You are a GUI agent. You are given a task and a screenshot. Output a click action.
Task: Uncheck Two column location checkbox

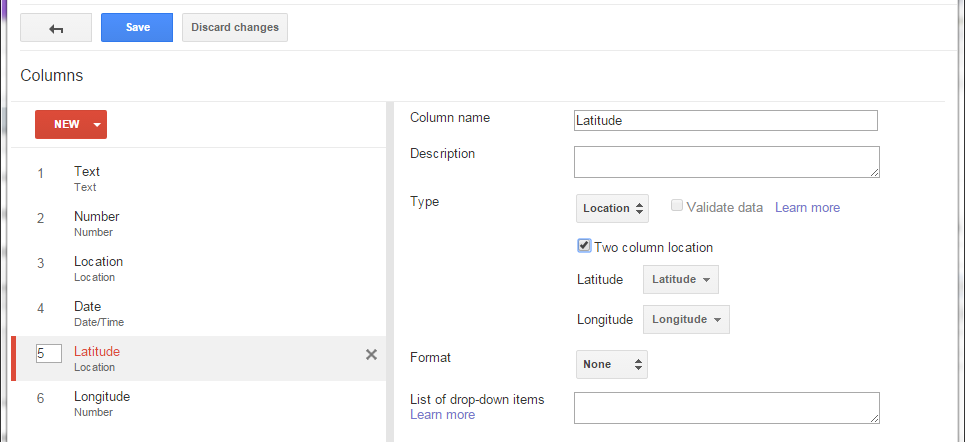click(x=585, y=246)
